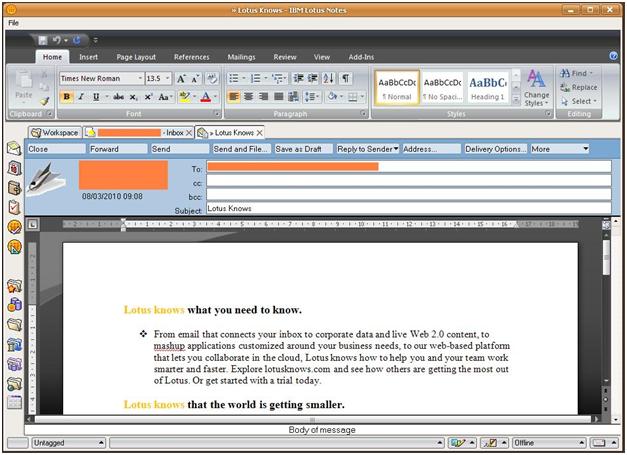Click into the bcc field
The image size is (627, 455).
(x=409, y=194)
